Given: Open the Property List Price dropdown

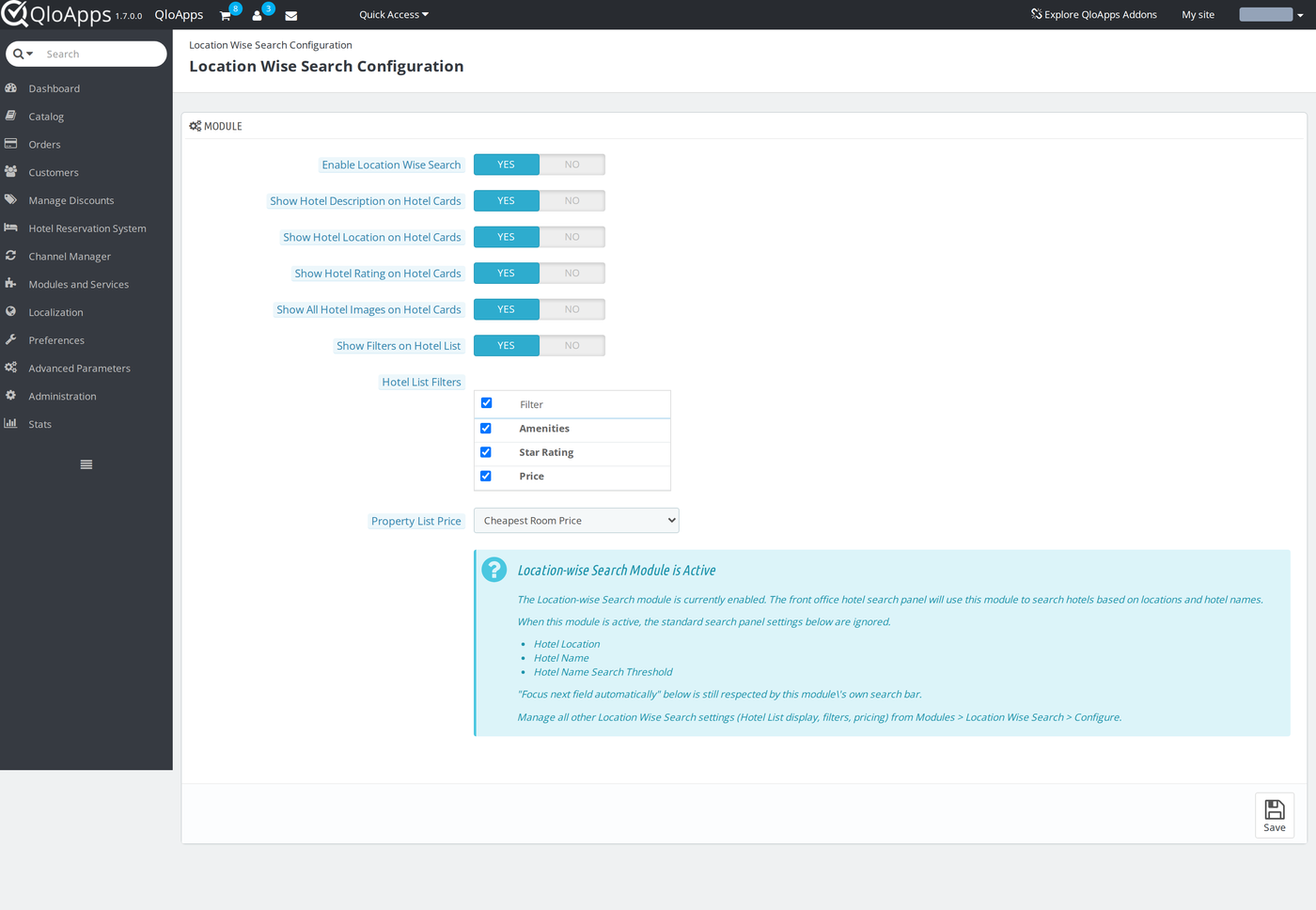Looking at the screenshot, I should pos(576,521).
